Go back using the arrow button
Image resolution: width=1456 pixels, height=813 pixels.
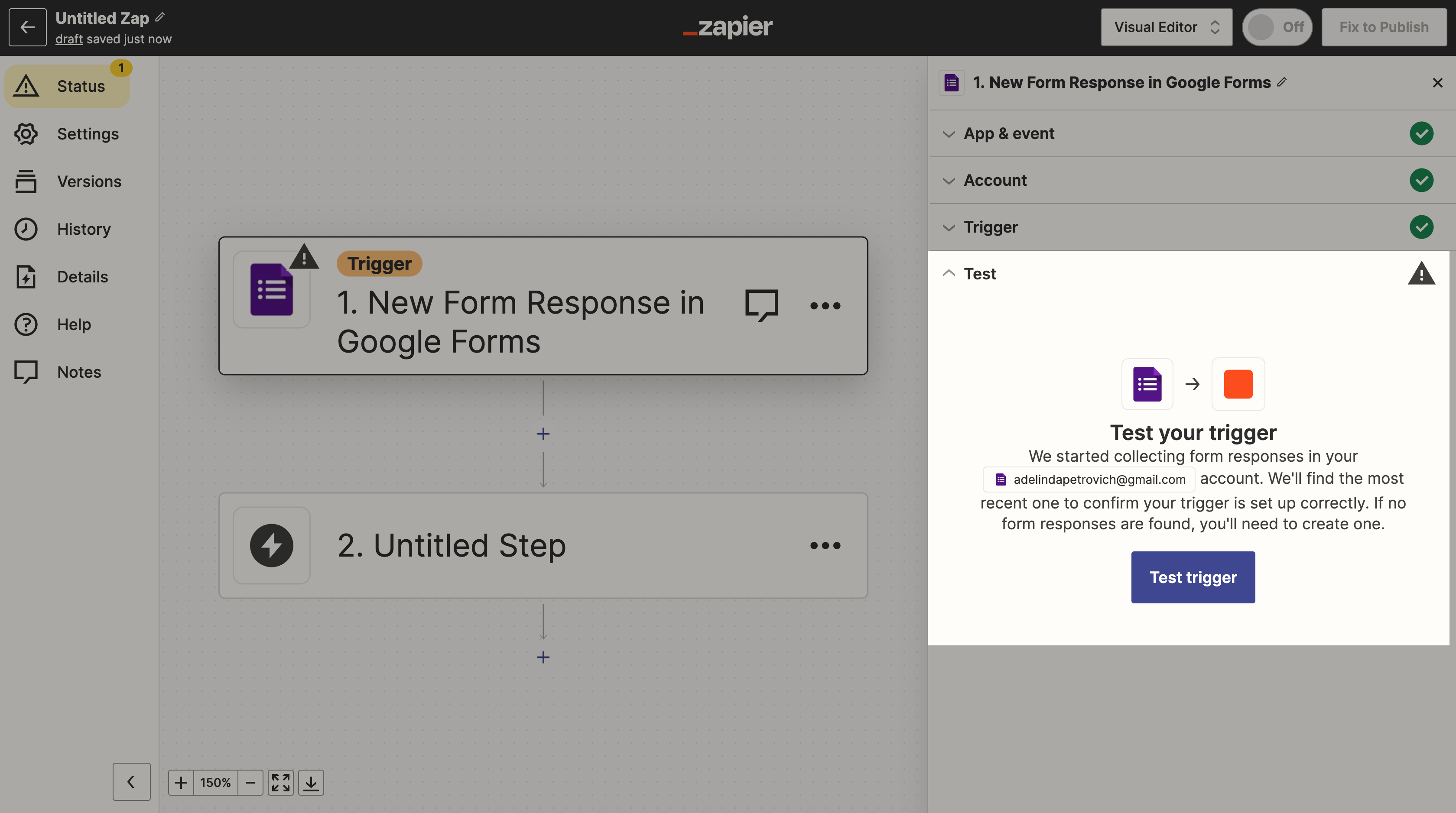(x=27, y=27)
